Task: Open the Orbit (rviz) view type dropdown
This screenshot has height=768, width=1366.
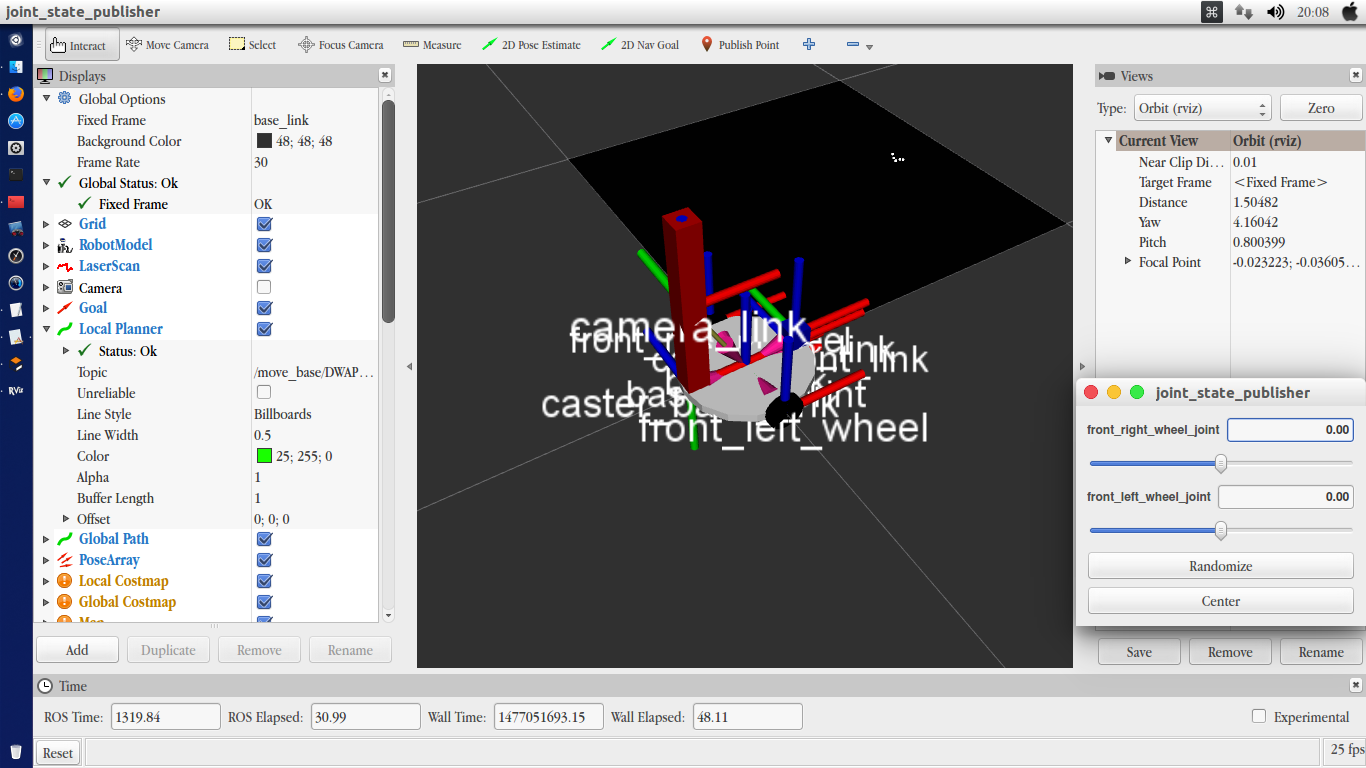Action: click(1201, 108)
